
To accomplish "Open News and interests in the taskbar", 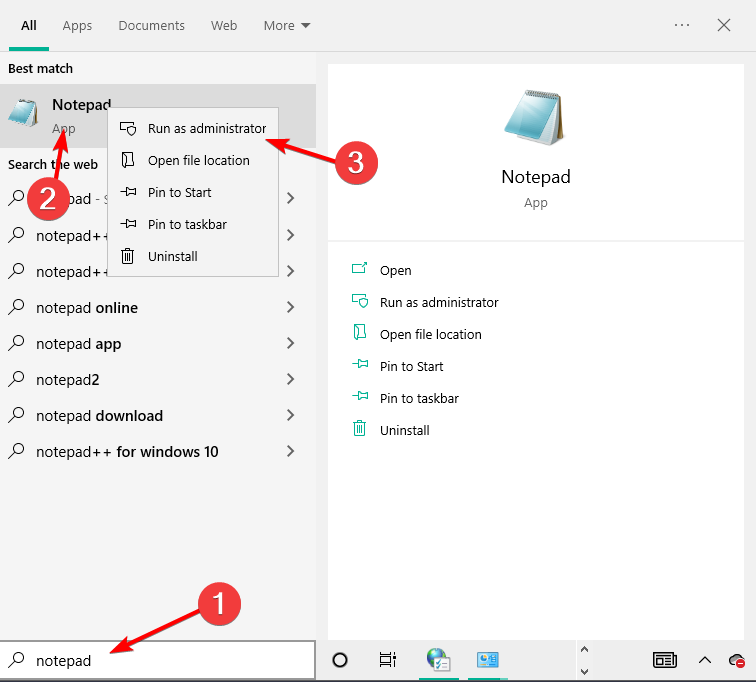I will click(x=665, y=660).
